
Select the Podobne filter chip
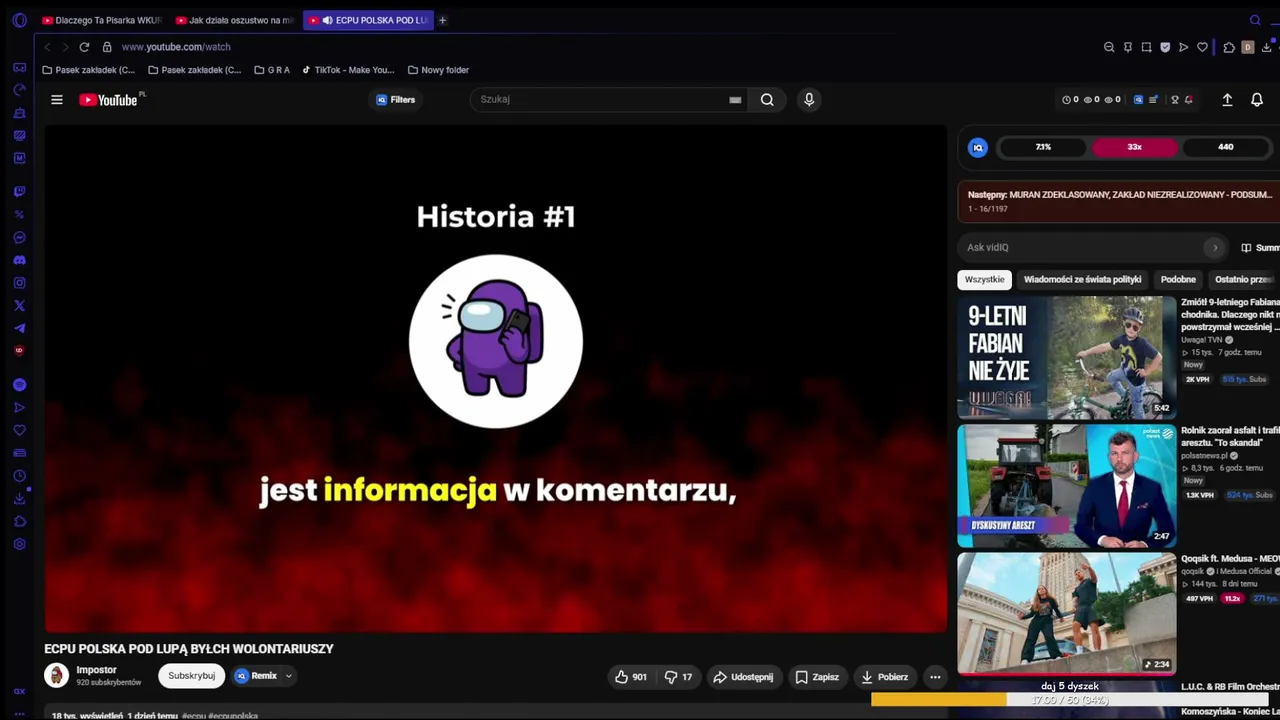coord(1178,280)
